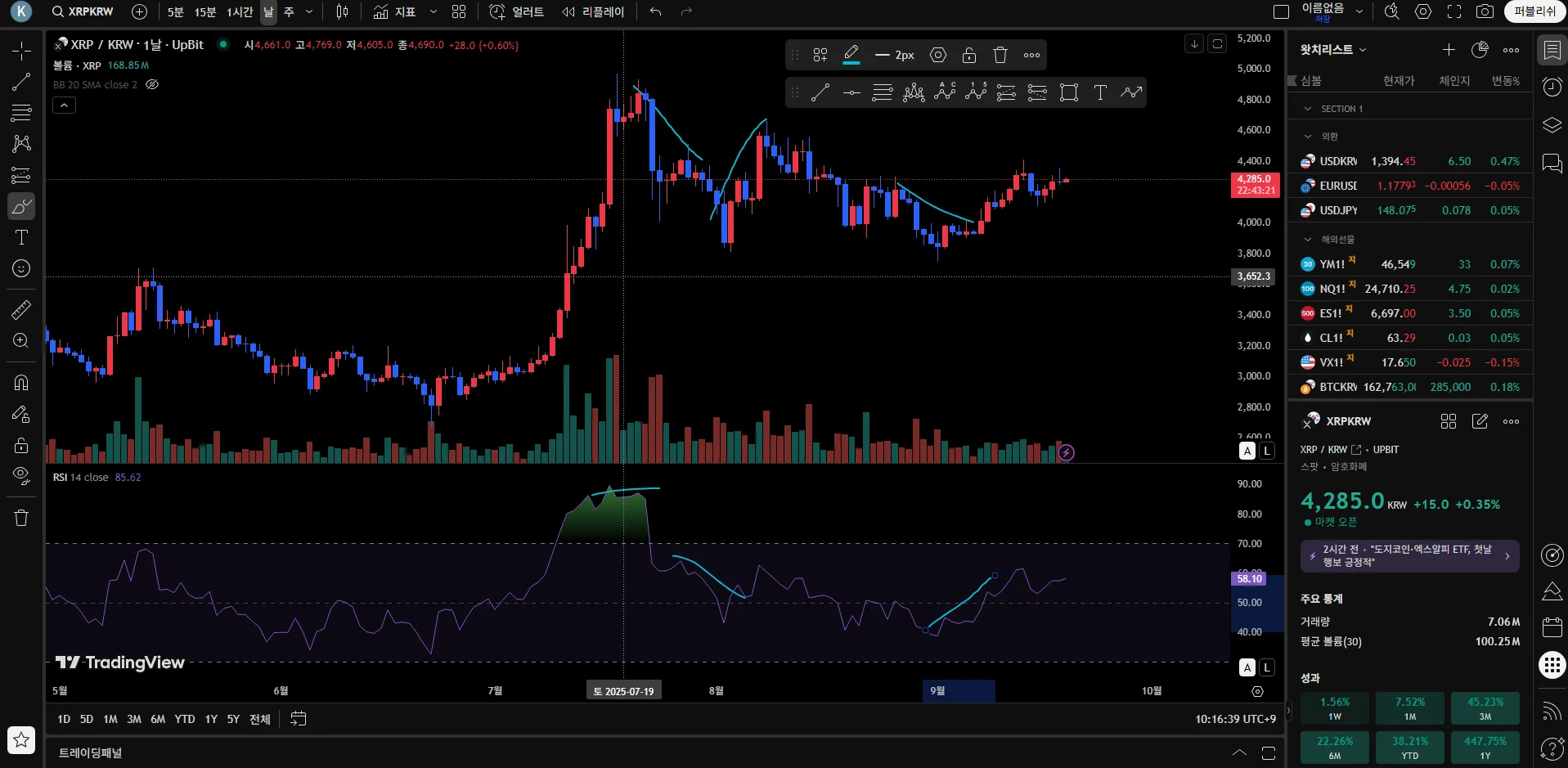Create an 얼러트 alert
Viewport: 1568px width, 768px height.
point(516,11)
